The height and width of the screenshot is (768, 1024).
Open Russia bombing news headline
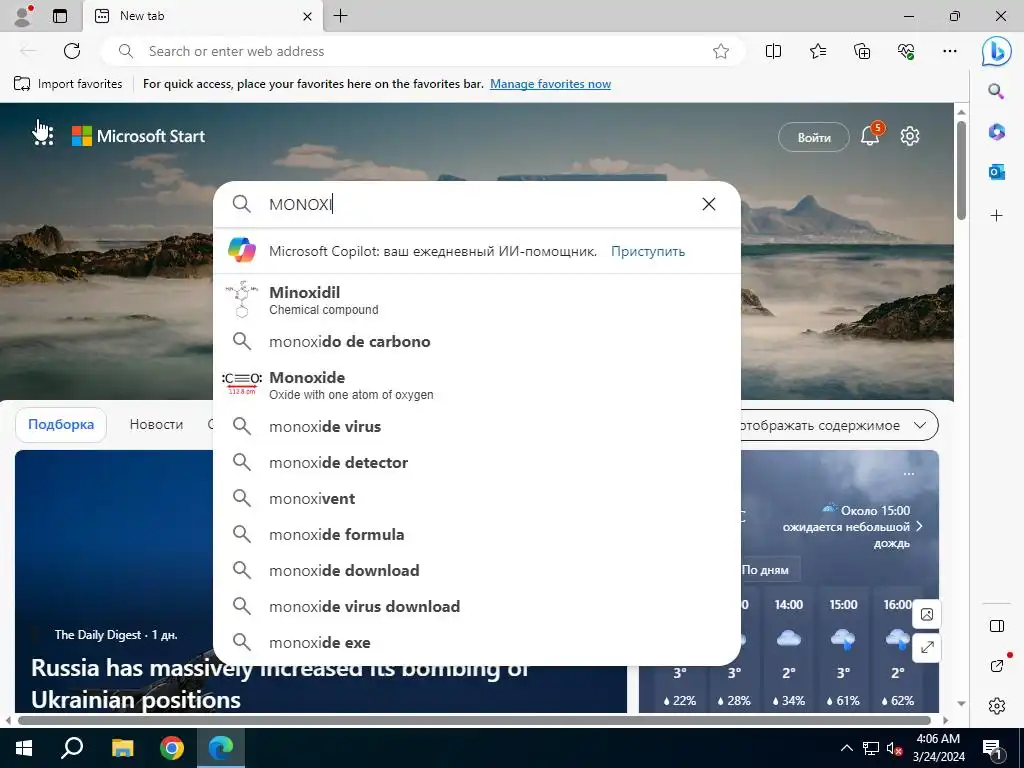tap(280, 684)
